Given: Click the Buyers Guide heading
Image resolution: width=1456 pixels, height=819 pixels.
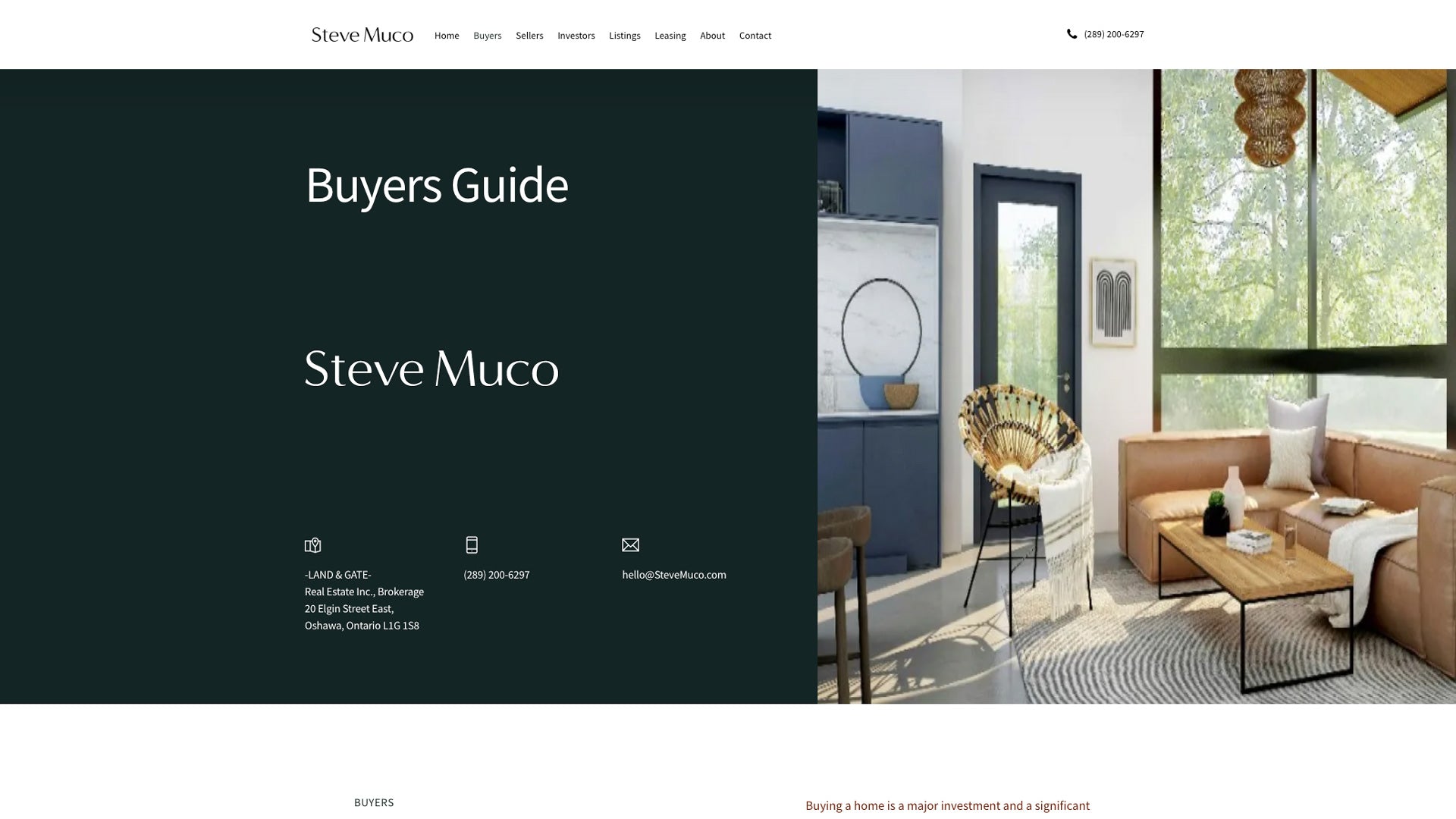Looking at the screenshot, I should pyautogui.click(x=436, y=185).
